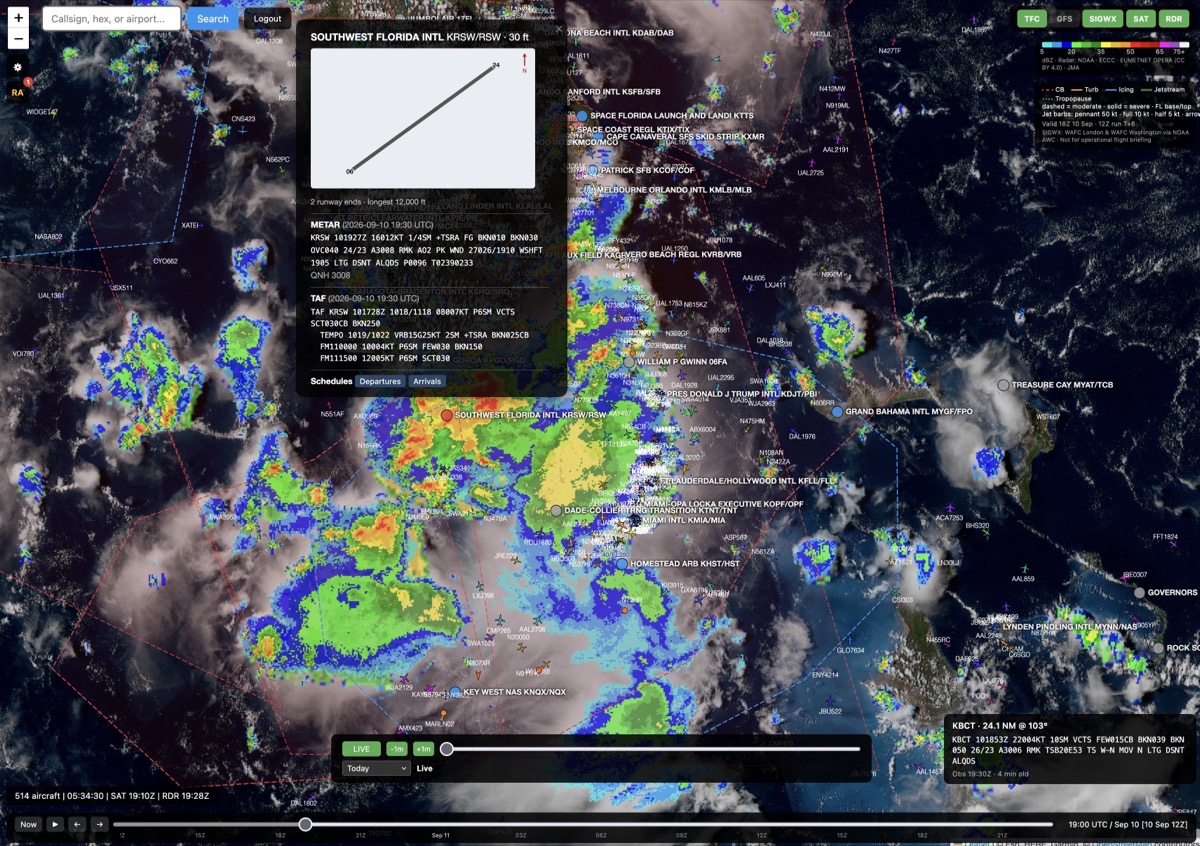Zoom in the map with plus button
The height and width of the screenshot is (846, 1200).
click(18, 18)
